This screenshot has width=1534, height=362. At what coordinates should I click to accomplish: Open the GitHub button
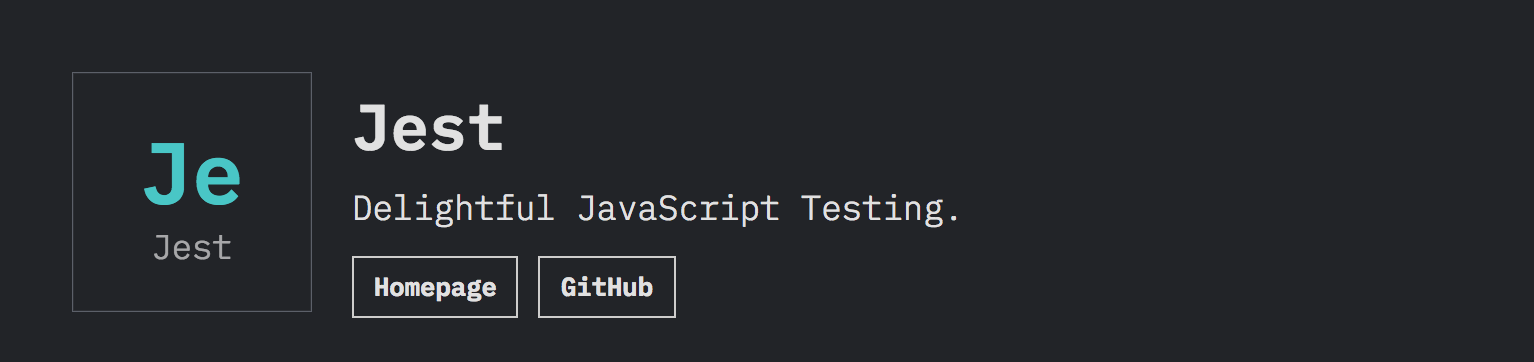[x=607, y=287]
